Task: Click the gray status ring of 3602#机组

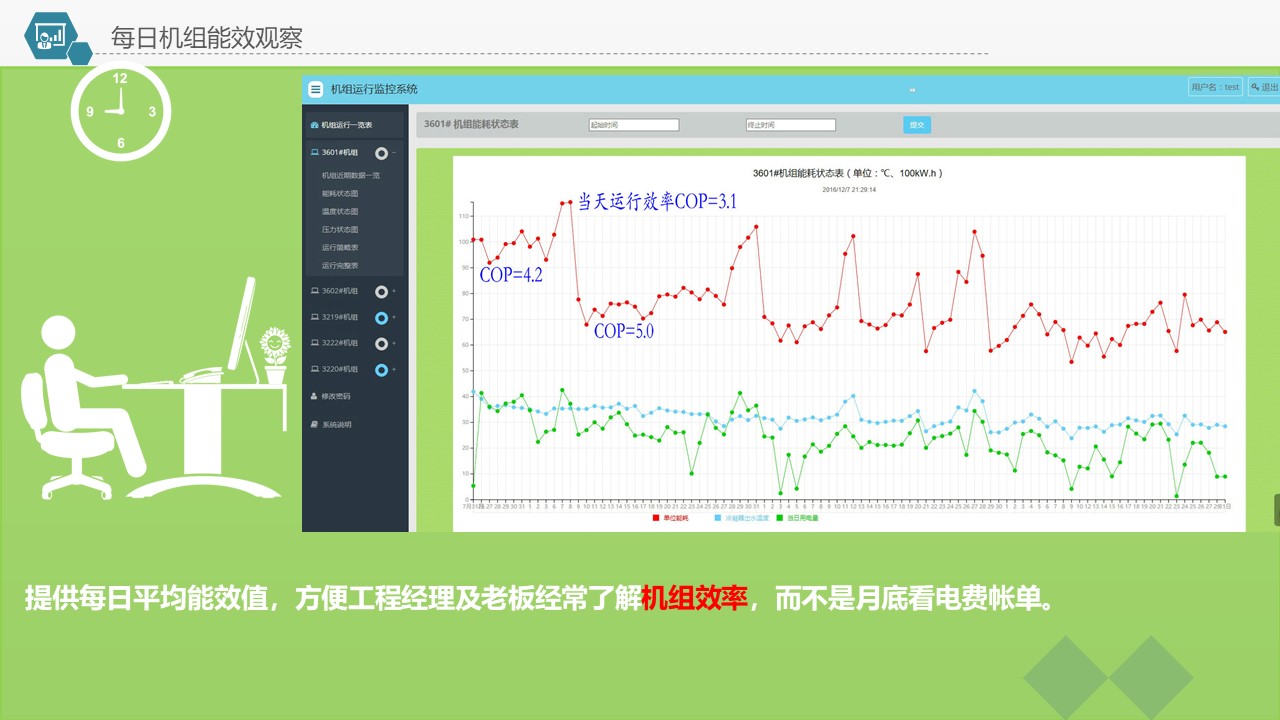Action: click(x=381, y=292)
